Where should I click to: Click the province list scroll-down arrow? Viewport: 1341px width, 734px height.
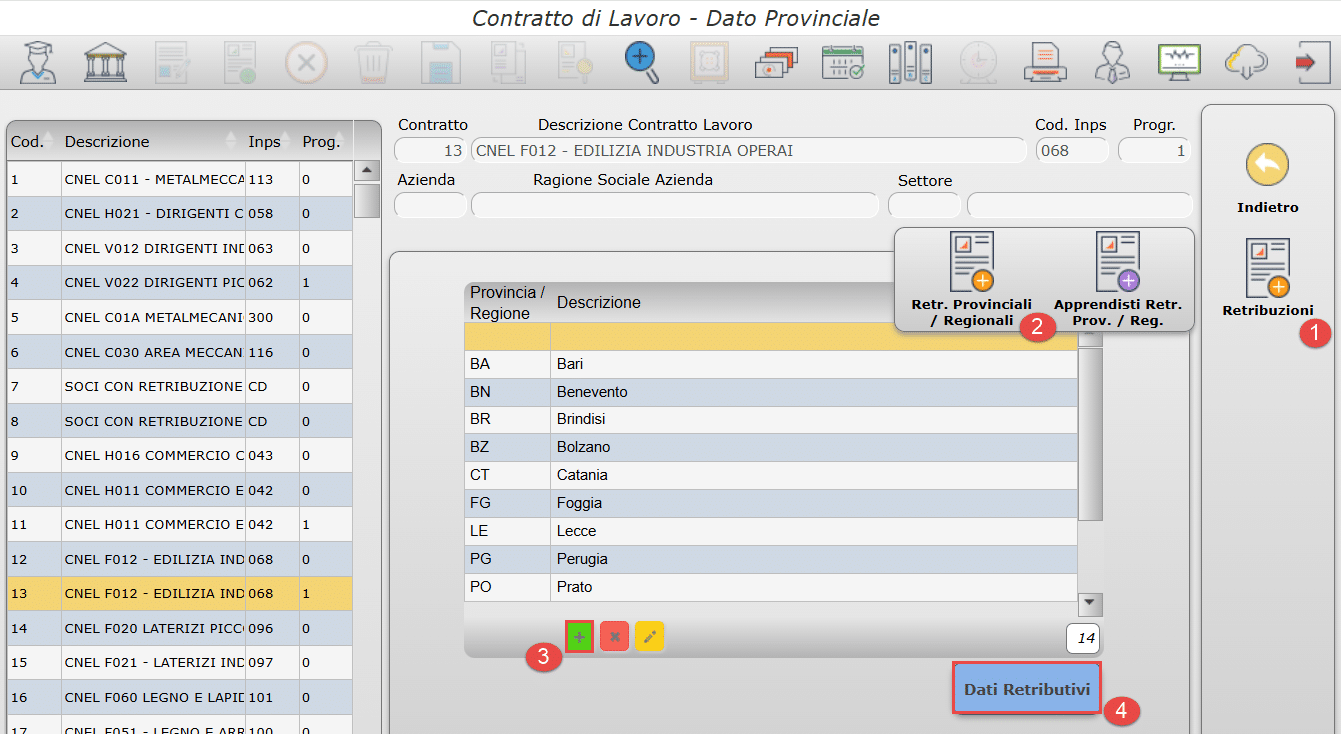click(x=1091, y=604)
